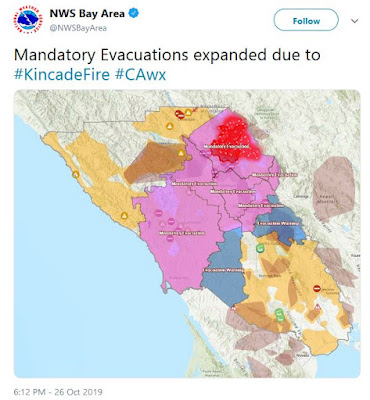Click the red no-entry icon near Sonoma

tap(317, 288)
